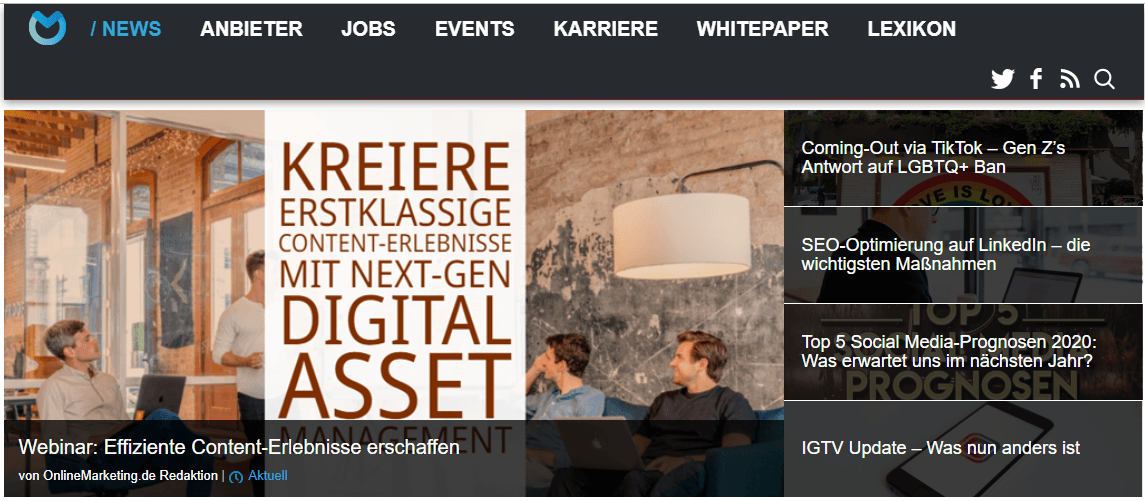Screen dimensions: 1145x501
Task: Click the Aktuell link
Action: (268, 476)
